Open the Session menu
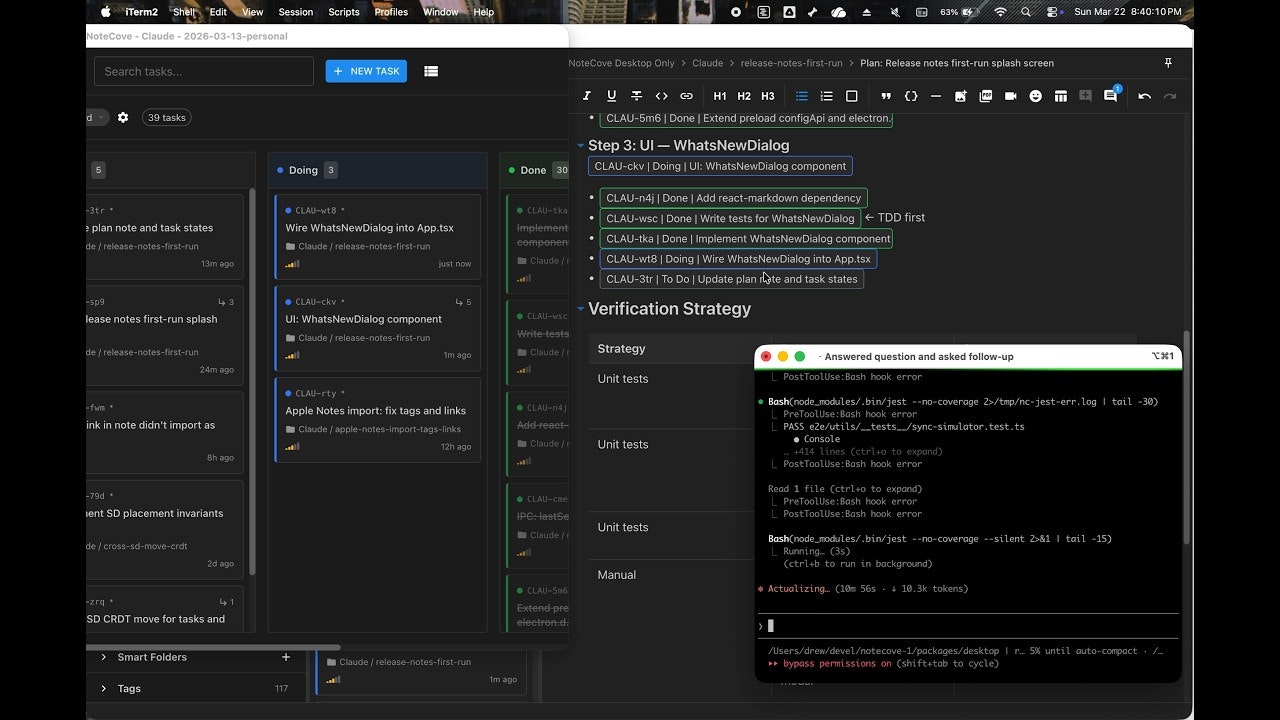The width and height of the screenshot is (1280, 720). (295, 12)
